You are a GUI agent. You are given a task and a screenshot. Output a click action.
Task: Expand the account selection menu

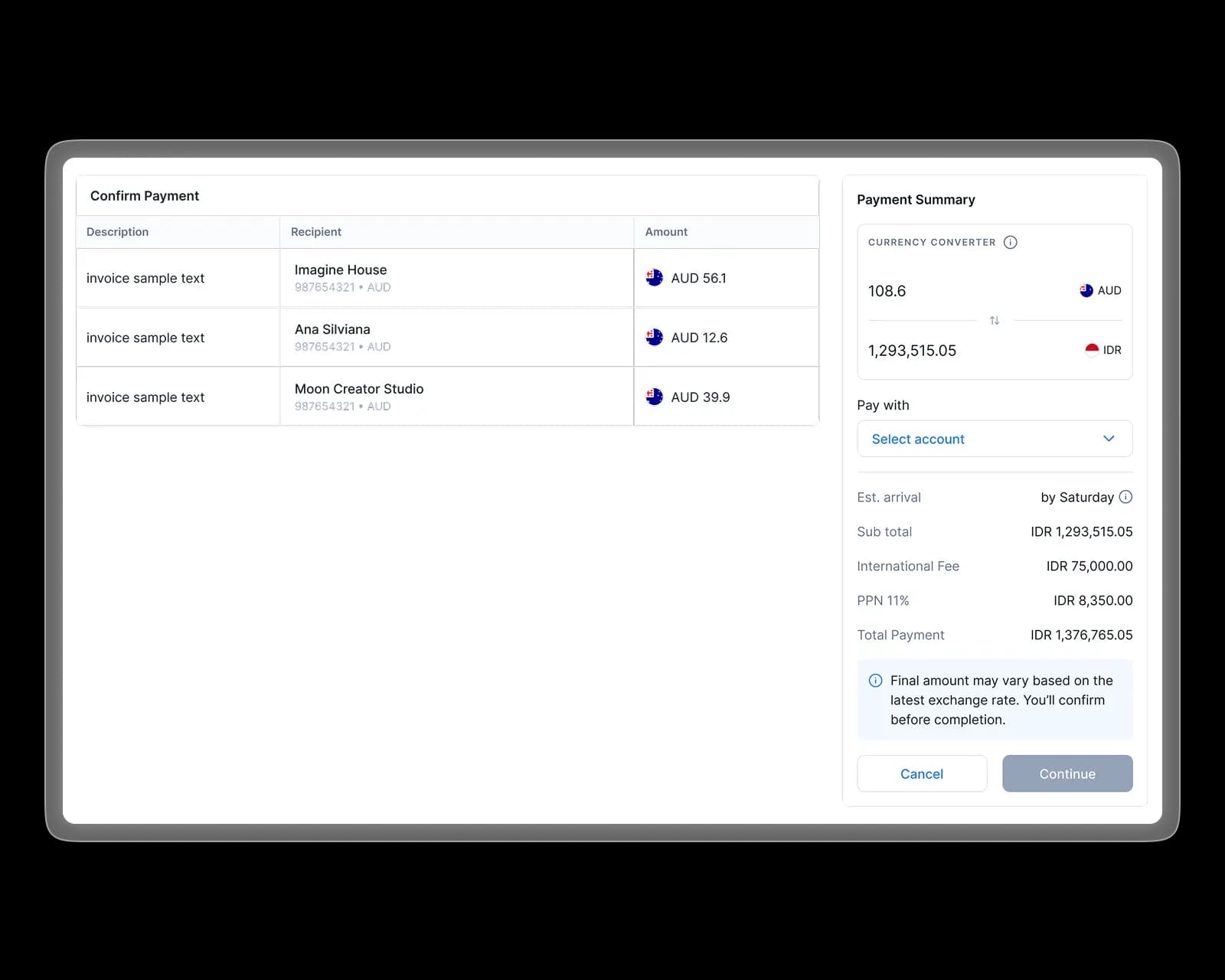(994, 439)
